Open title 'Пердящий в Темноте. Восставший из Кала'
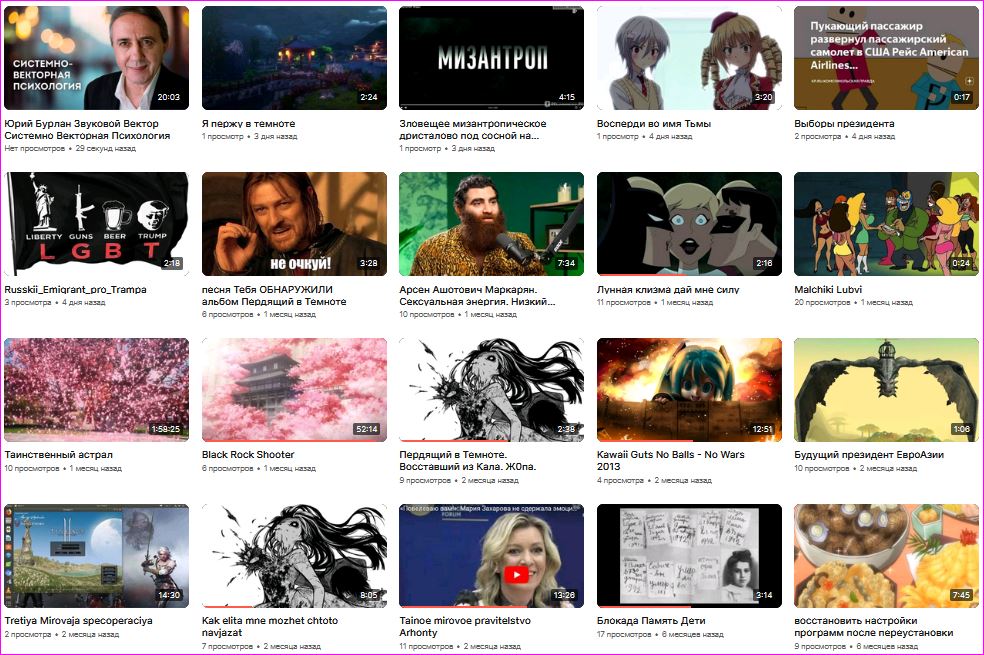 (468, 461)
